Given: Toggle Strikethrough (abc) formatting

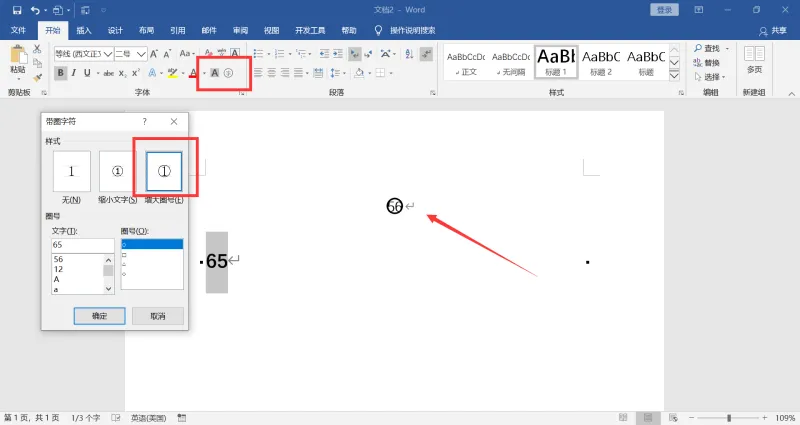Looking at the screenshot, I should pos(109,73).
